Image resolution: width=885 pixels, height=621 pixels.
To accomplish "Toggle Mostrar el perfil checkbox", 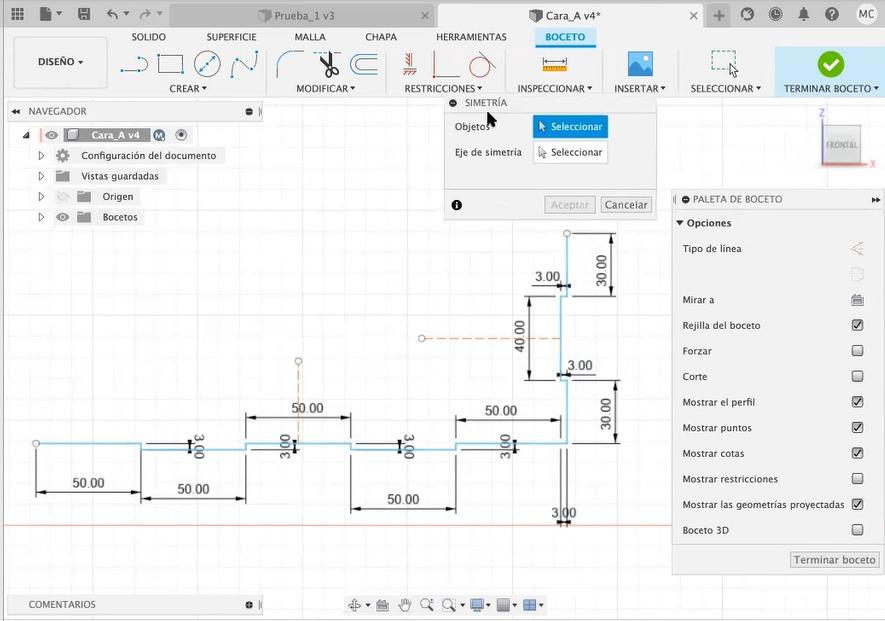I will 857,402.
